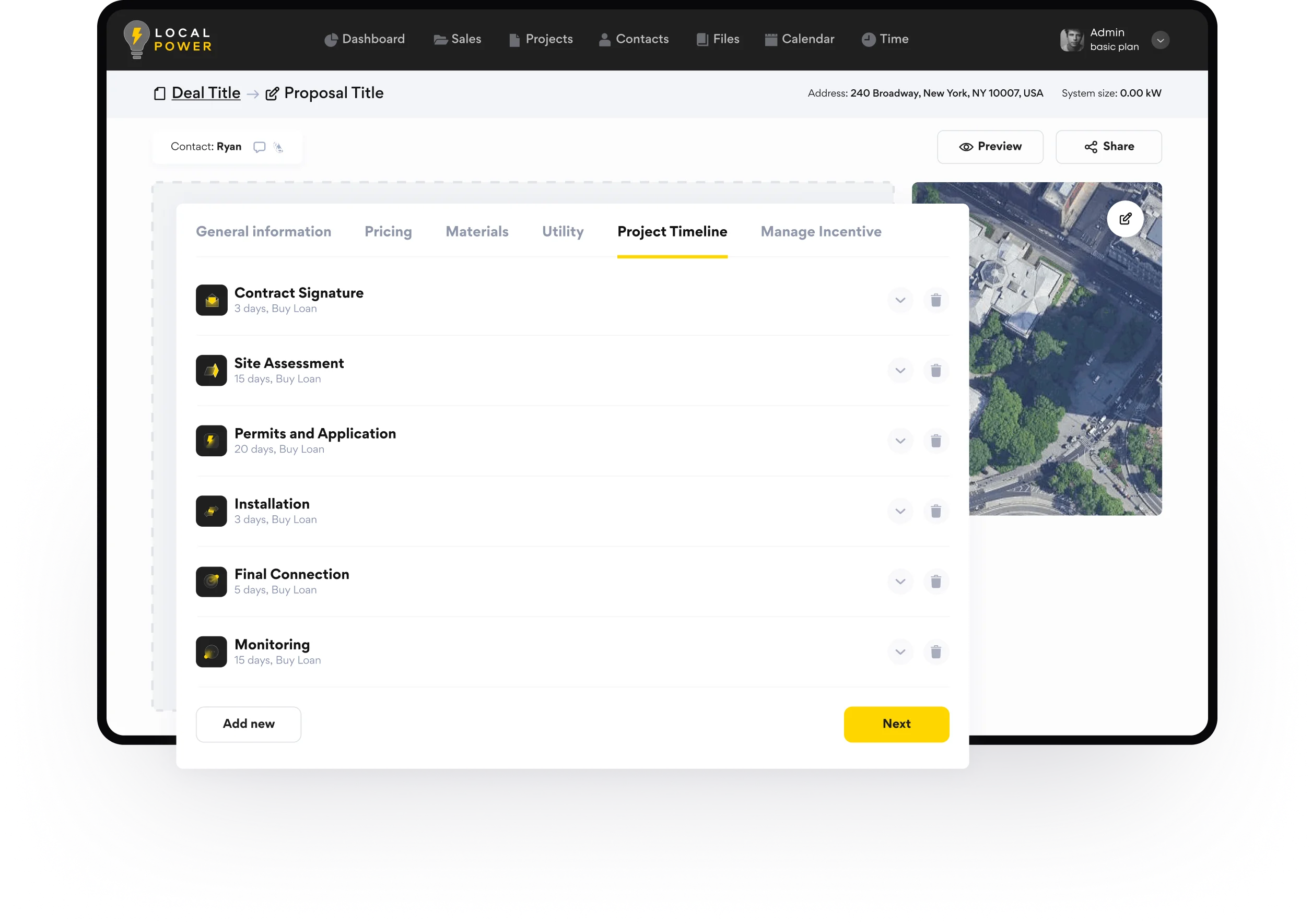
Task: Delete the Contract Signature step
Action: click(x=935, y=300)
